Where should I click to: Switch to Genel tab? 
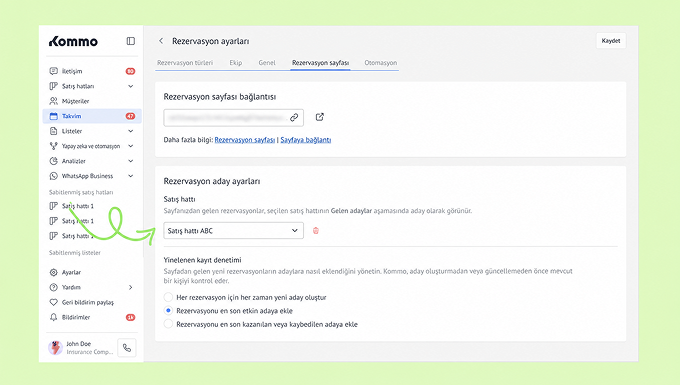point(267,63)
